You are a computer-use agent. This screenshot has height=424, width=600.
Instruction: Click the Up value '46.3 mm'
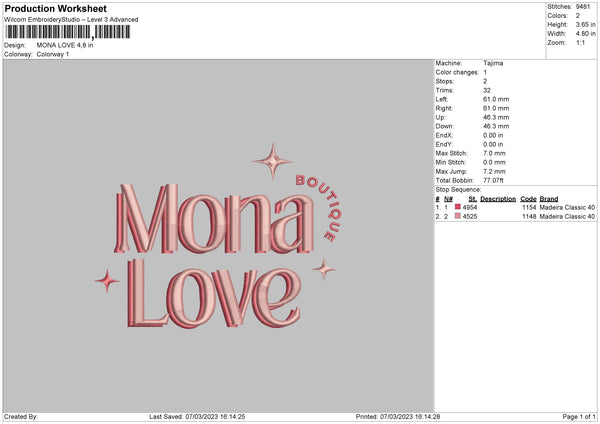tap(496, 117)
